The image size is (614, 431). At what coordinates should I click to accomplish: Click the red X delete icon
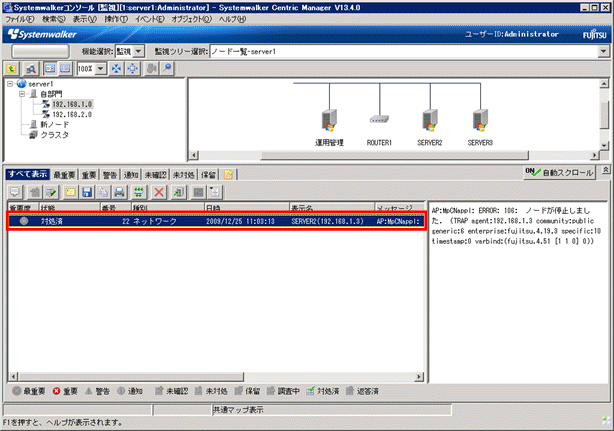159,192
